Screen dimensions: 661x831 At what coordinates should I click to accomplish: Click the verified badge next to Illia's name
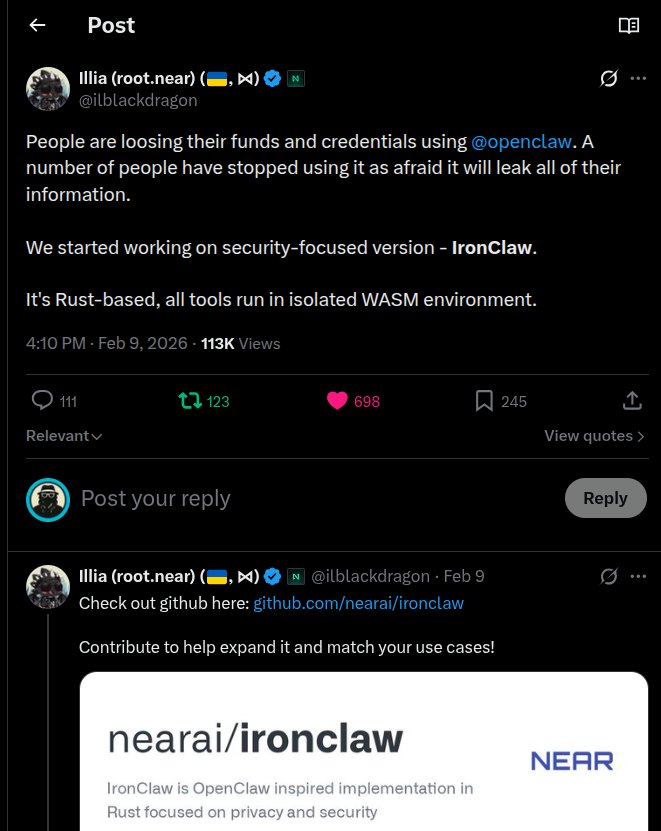[x=271, y=79]
